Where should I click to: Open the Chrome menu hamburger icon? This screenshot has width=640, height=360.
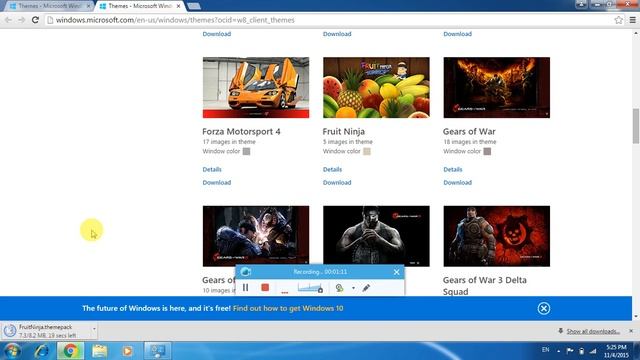point(633,20)
